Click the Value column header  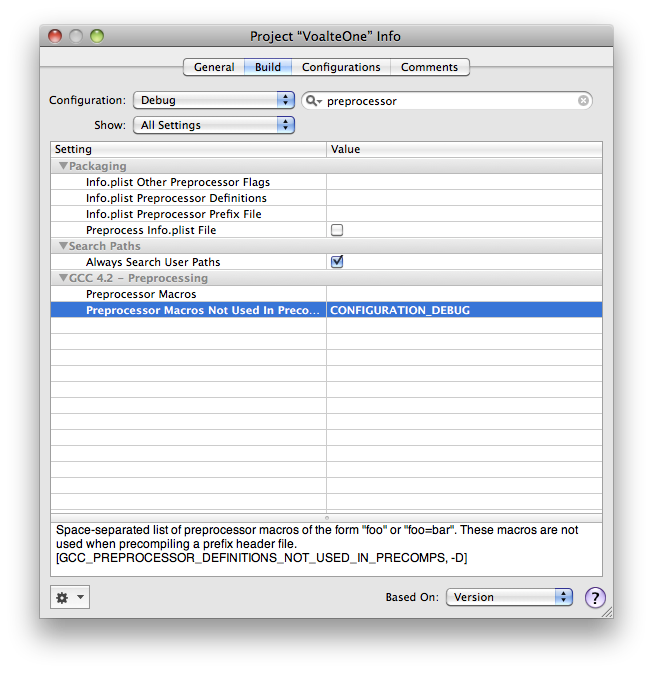point(464,149)
